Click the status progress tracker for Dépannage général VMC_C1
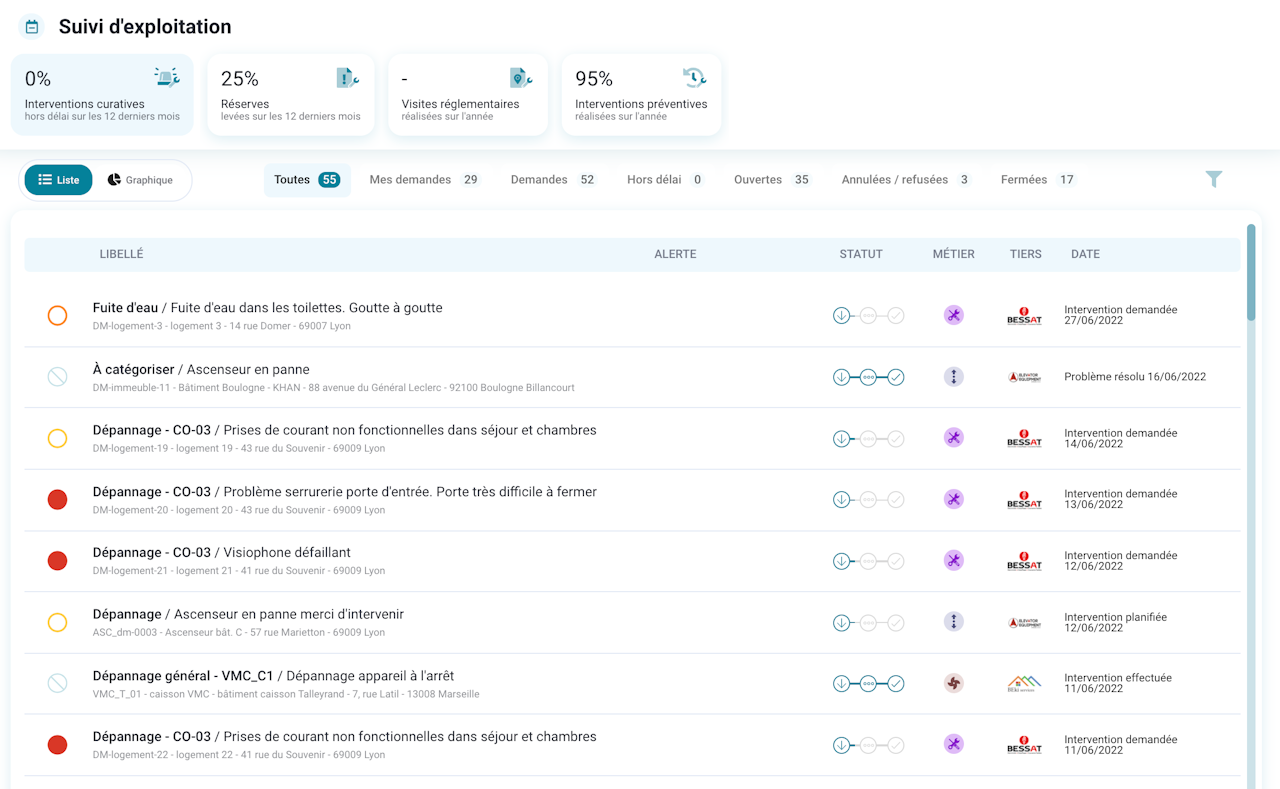The height and width of the screenshot is (789, 1280). (x=868, y=684)
